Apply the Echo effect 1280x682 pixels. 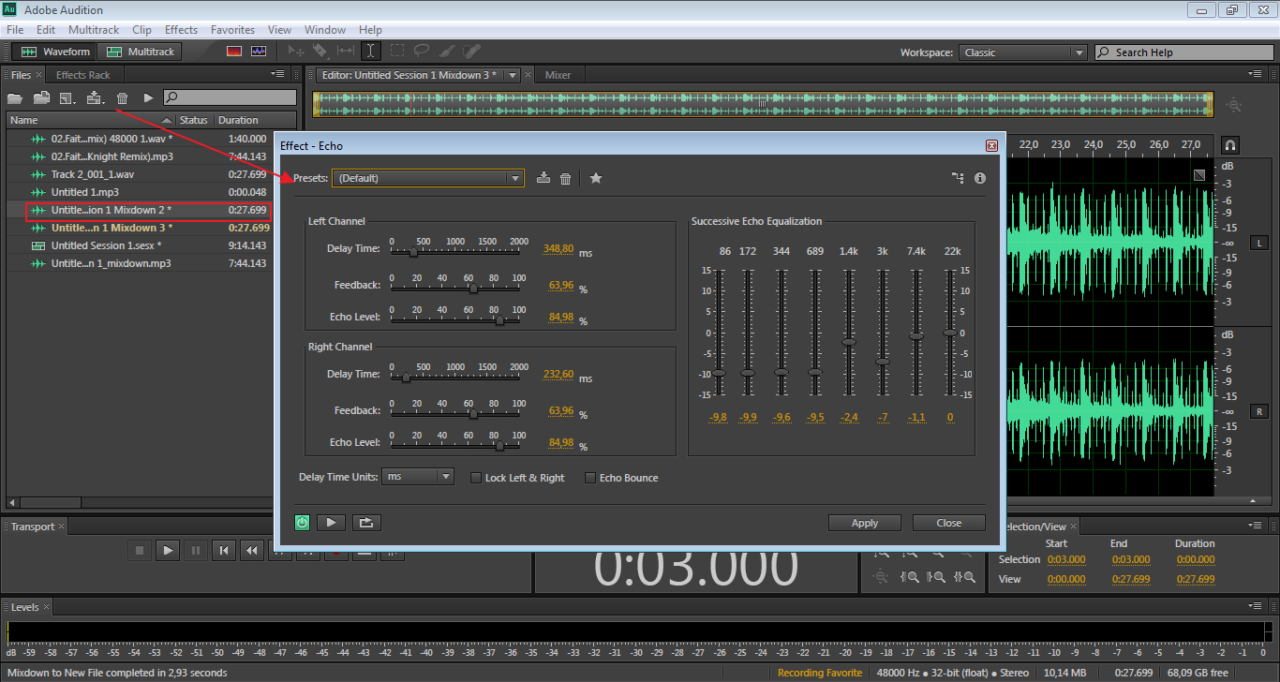tap(864, 522)
